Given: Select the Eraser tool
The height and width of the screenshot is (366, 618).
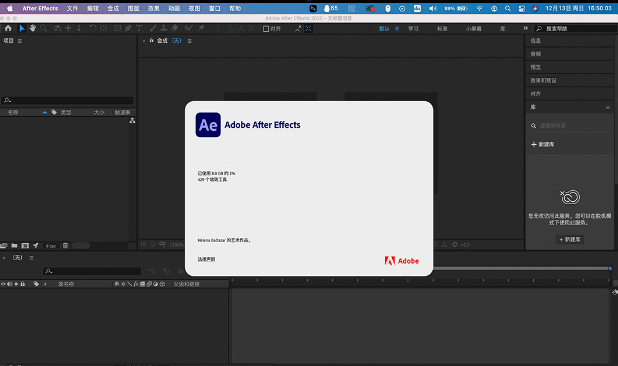Looking at the screenshot, I should [x=175, y=28].
